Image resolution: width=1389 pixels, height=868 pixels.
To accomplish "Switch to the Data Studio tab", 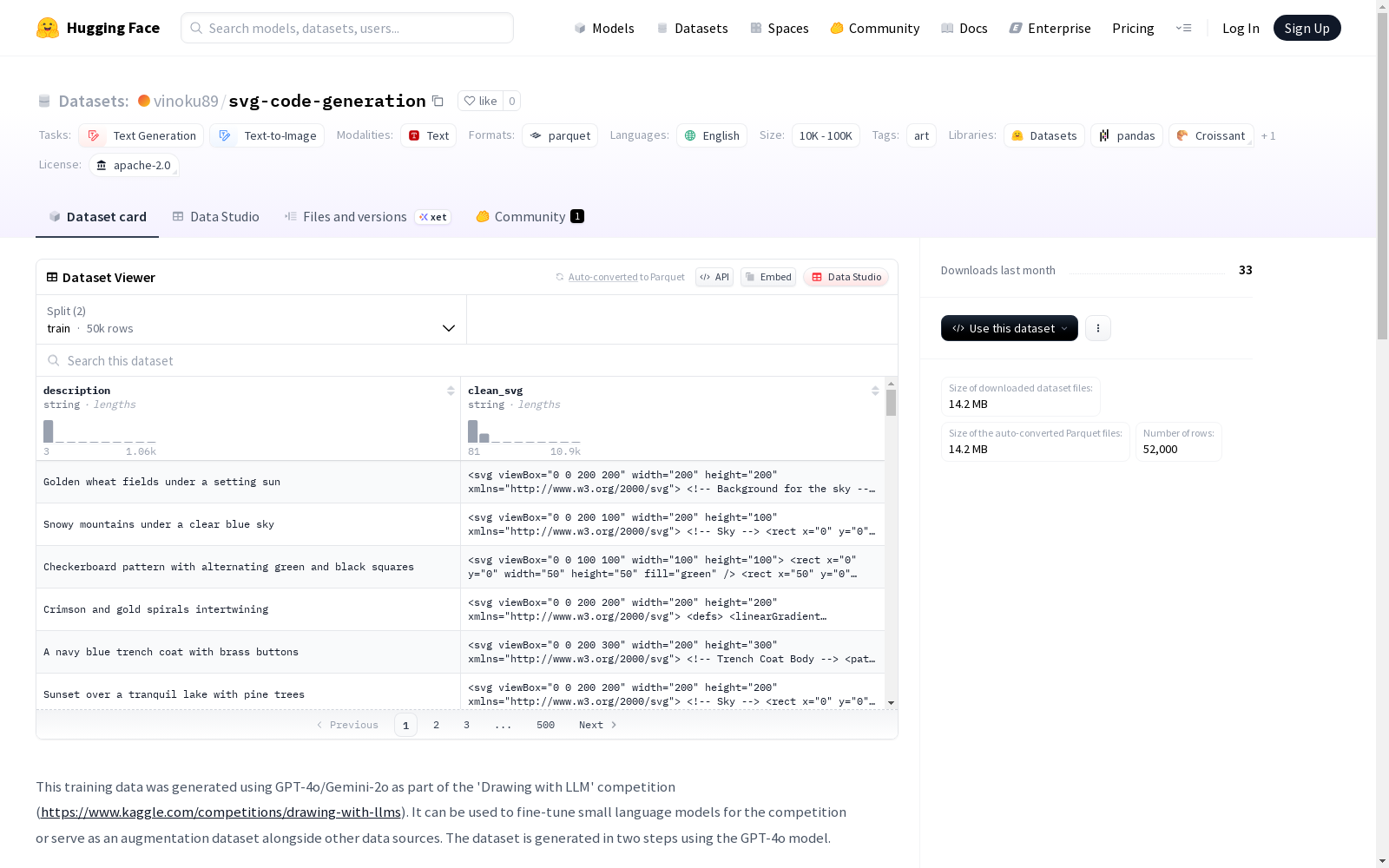I will pyautogui.click(x=215, y=217).
